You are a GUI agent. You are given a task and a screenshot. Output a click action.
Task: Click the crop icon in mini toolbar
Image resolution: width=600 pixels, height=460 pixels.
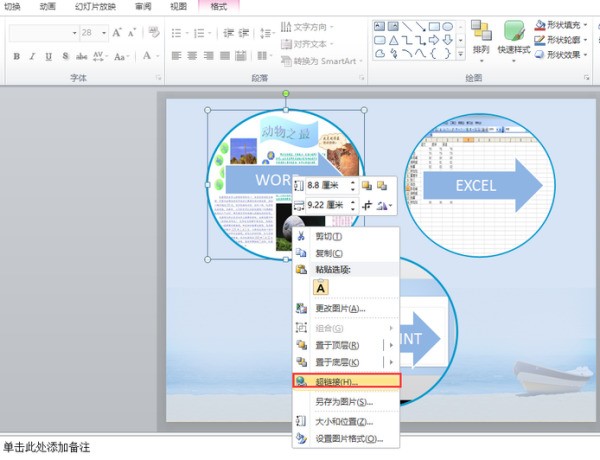pyautogui.click(x=367, y=205)
